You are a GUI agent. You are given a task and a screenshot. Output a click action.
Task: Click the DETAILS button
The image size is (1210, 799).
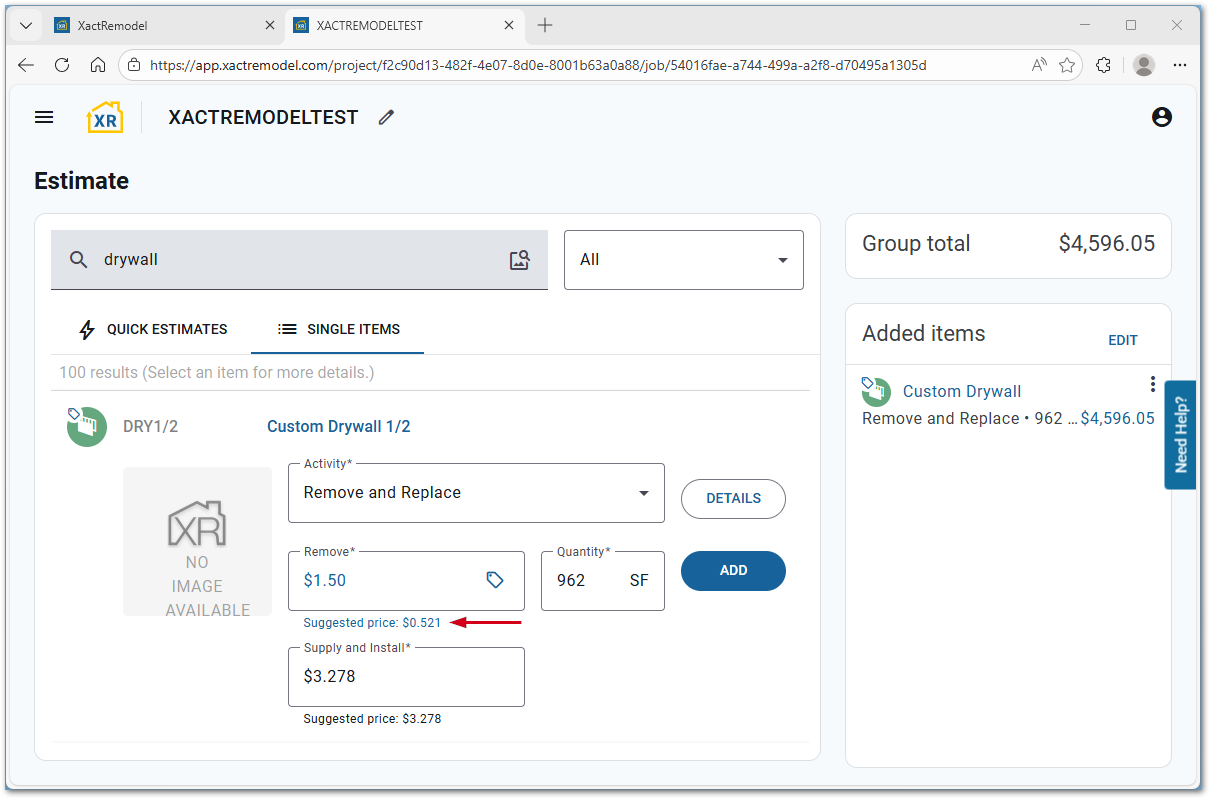click(x=733, y=498)
